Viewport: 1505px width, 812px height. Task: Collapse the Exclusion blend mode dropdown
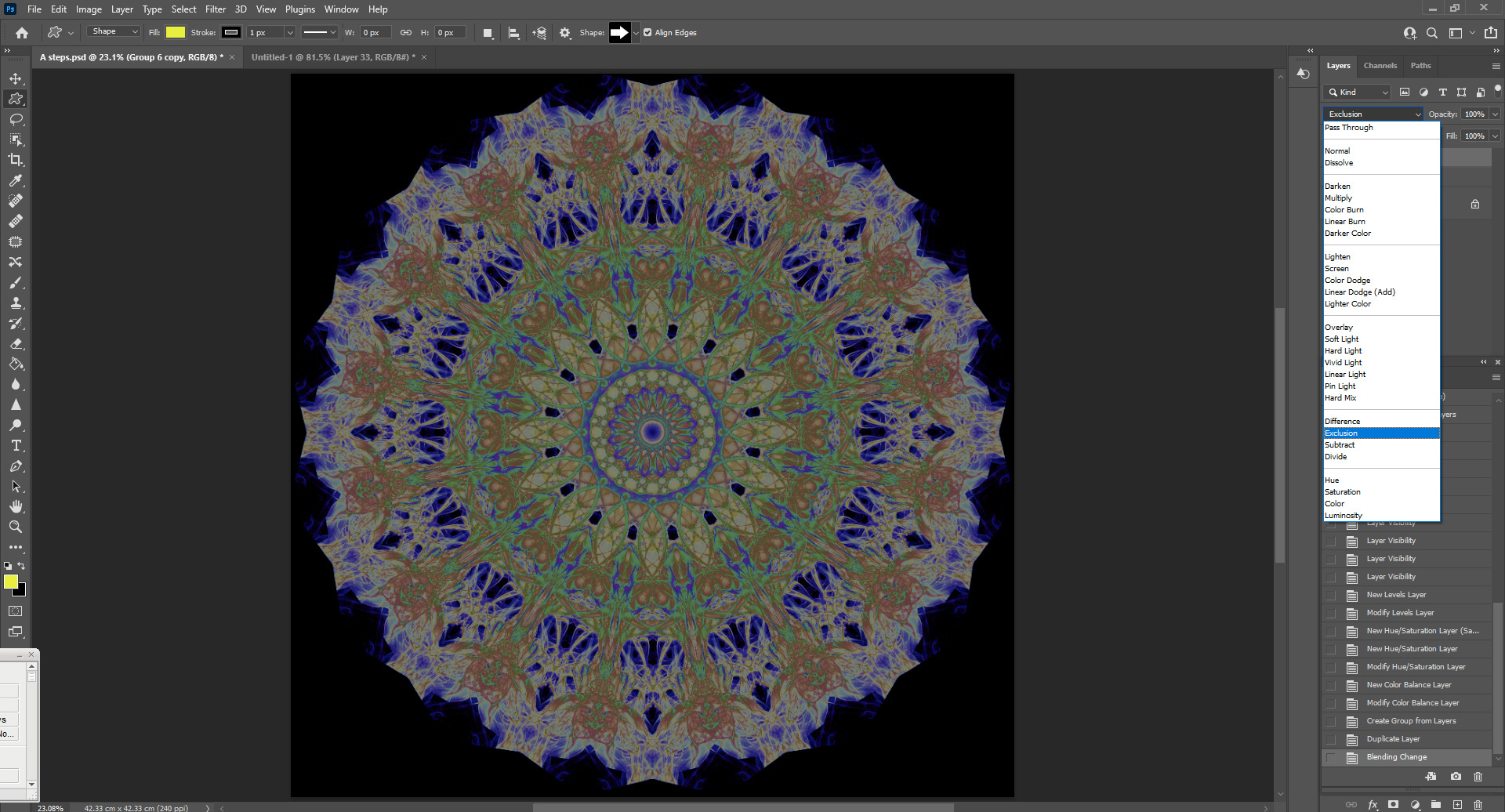click(x=1373, y=114)
